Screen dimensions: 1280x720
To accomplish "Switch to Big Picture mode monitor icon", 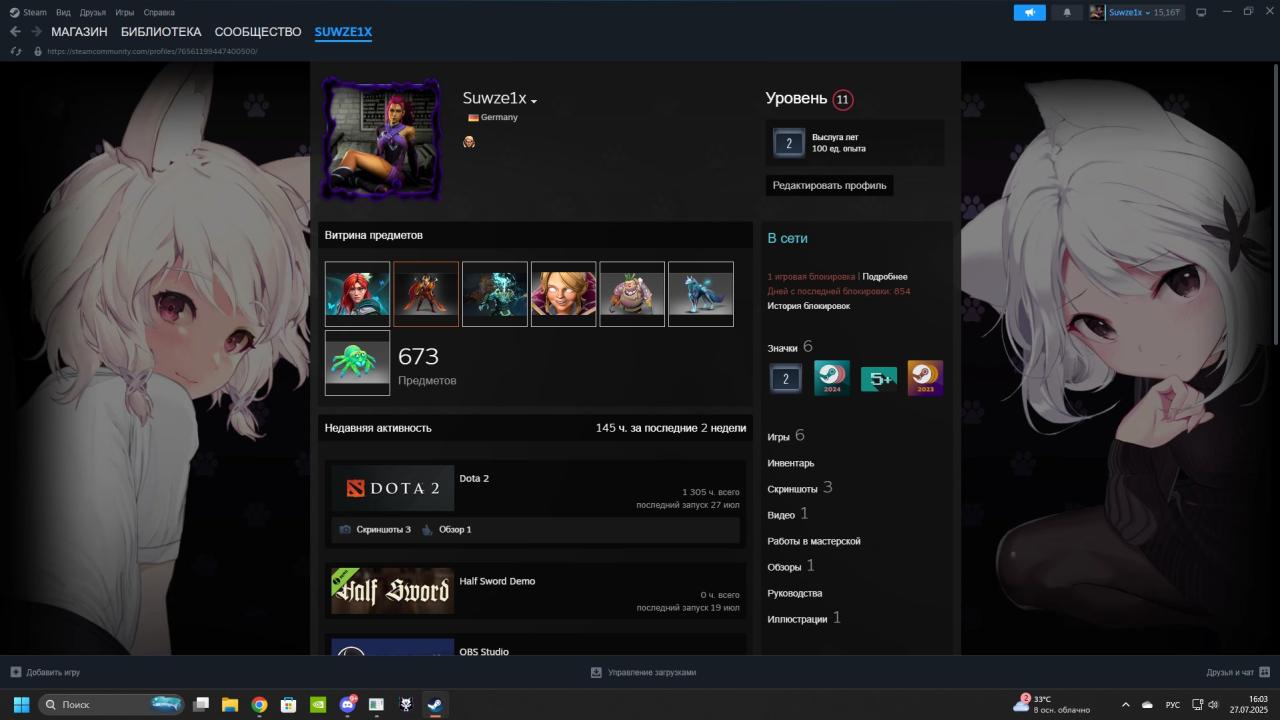I will (x=1201, y=12).
